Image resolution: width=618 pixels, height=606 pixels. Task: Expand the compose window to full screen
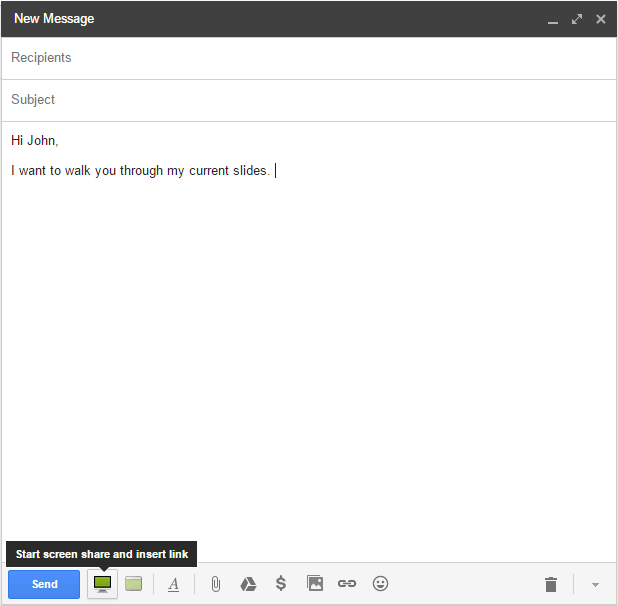(577, 19)
